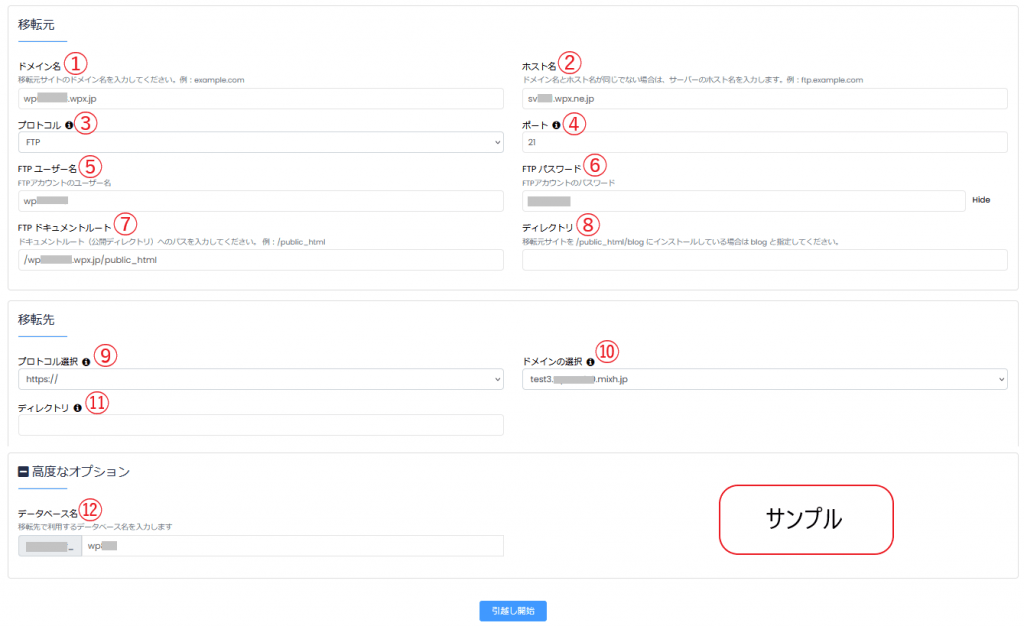Click the データベース名 input field
Viewport: 1024px width, 626px height.
point(292,546)
